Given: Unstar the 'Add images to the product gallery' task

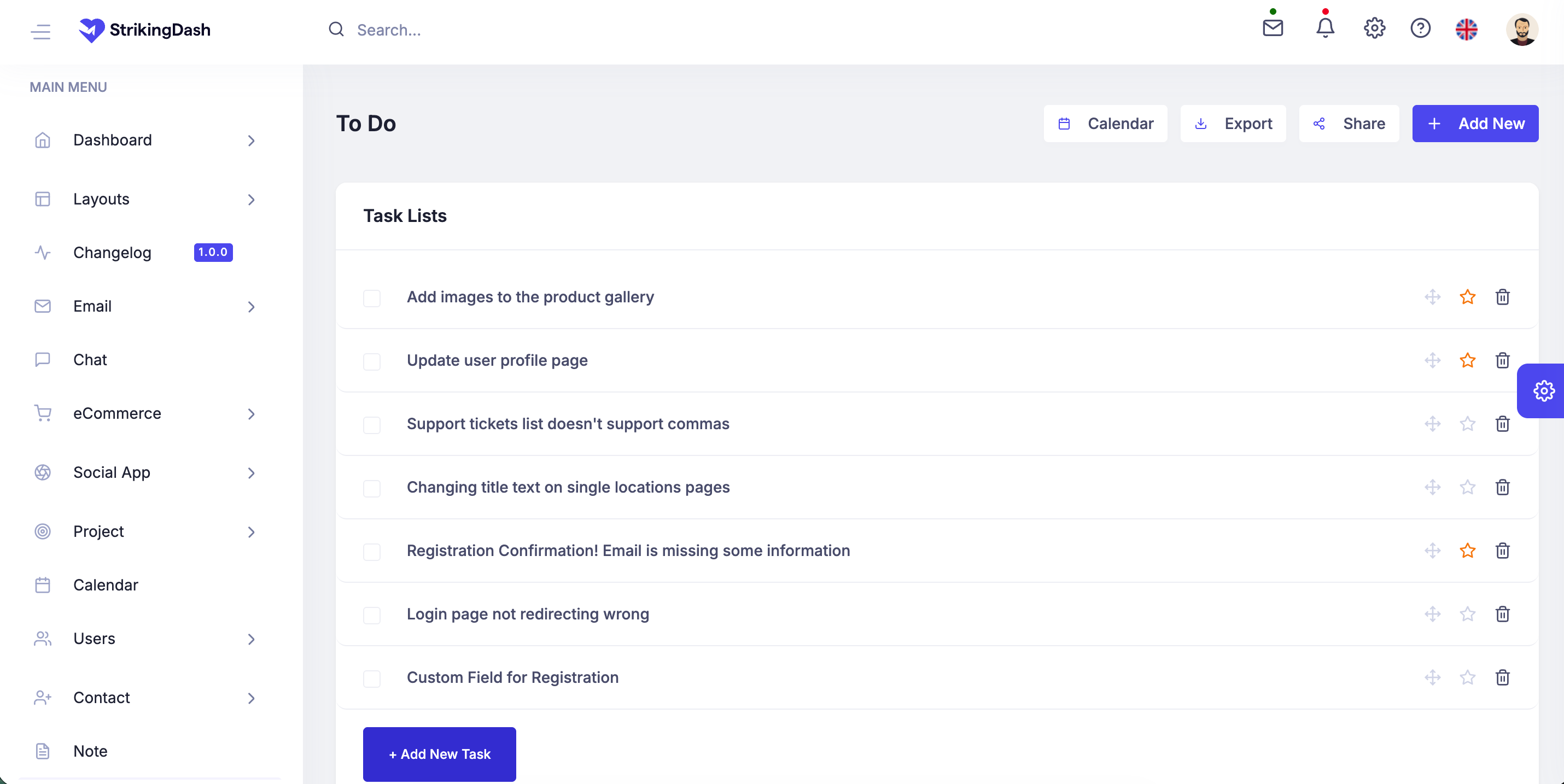Looking at the screenshot, I should (1467, 297).
